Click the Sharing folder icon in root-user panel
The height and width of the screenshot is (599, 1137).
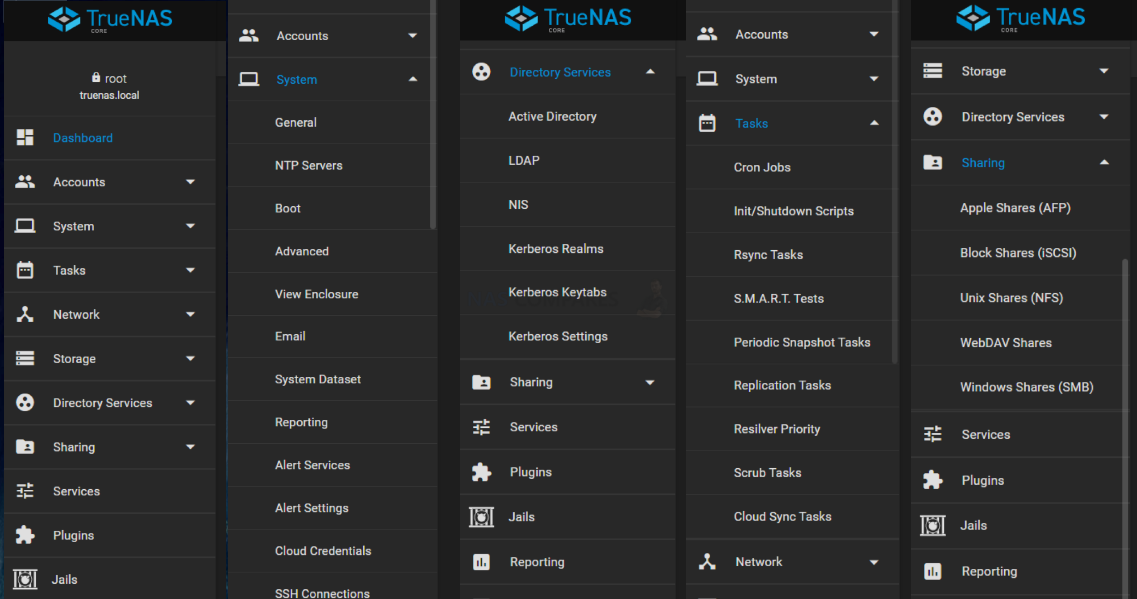point(25,447)
